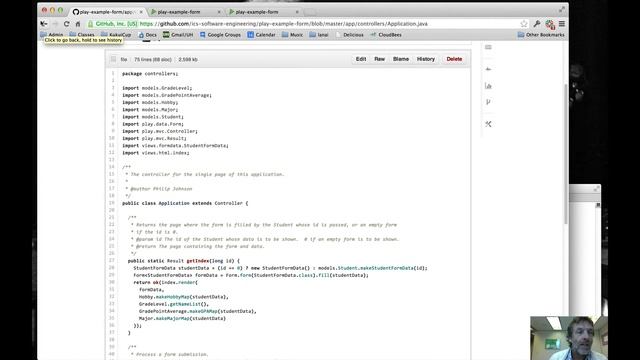The width and height of the screenshot is (640, 360).
Task: Click the line "import play.mvc.Controller;"
Action: pyautogui.click(x=160, y=131)
